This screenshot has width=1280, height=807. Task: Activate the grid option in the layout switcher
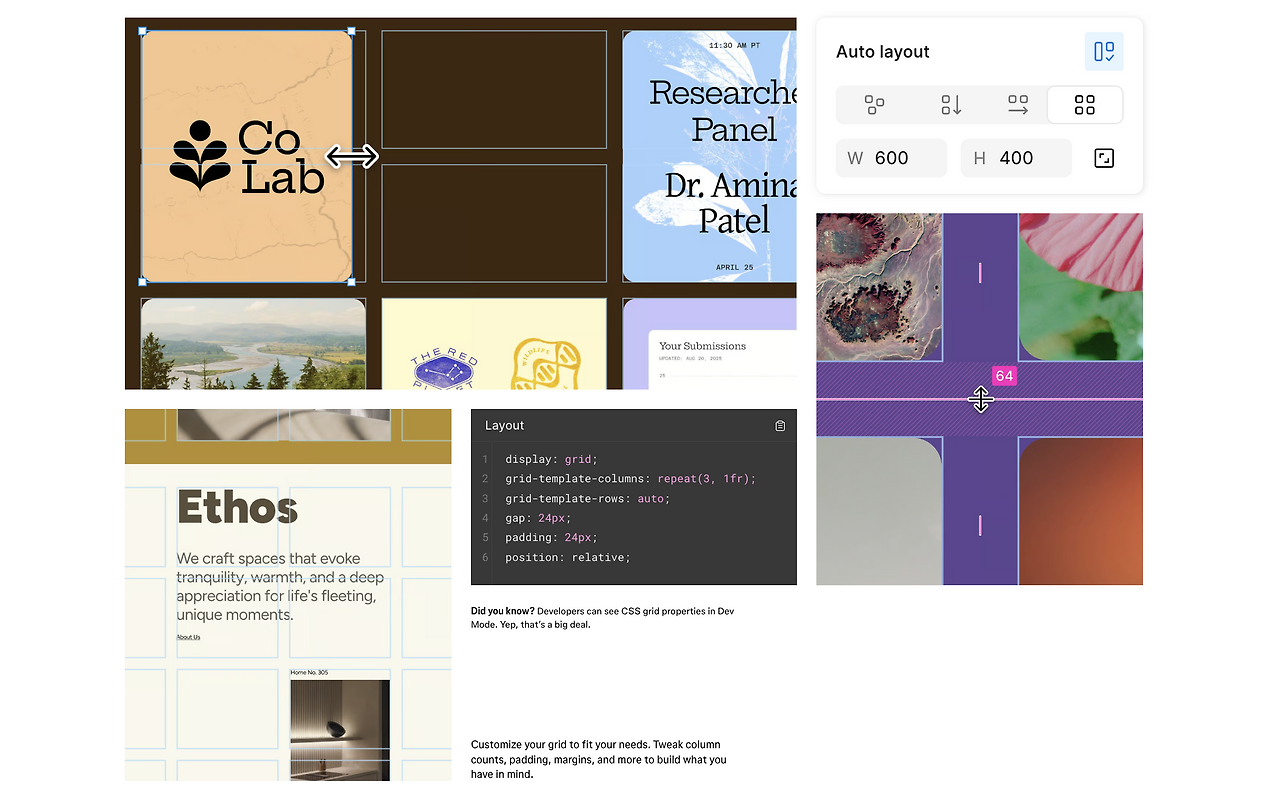point(1085,104)
